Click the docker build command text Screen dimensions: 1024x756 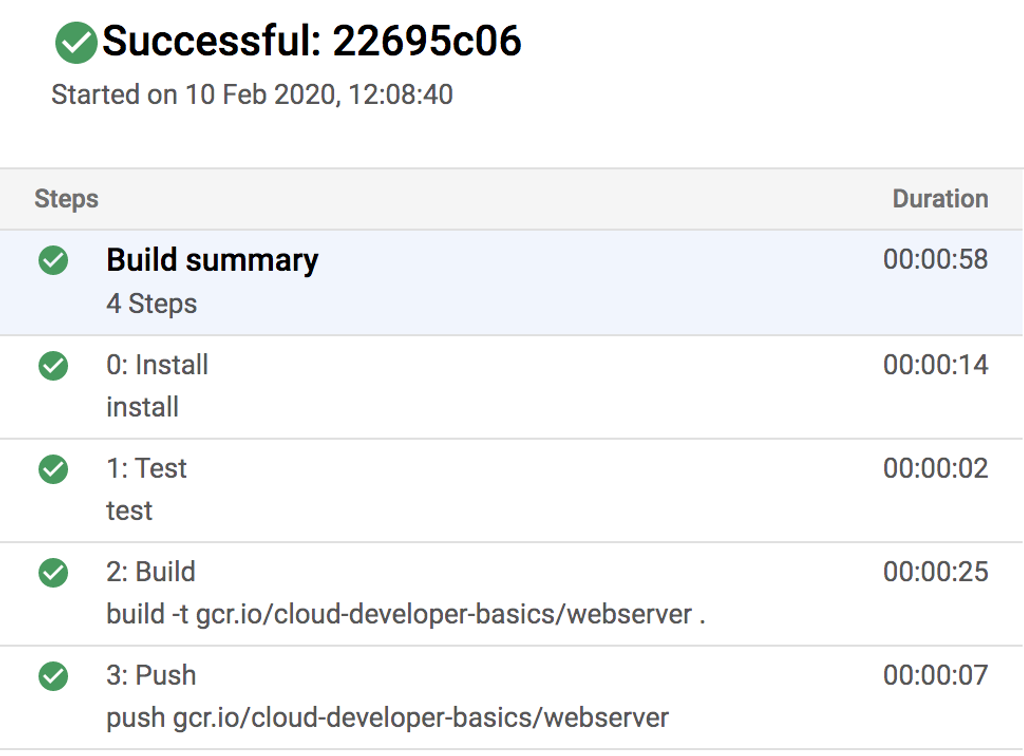406,614
